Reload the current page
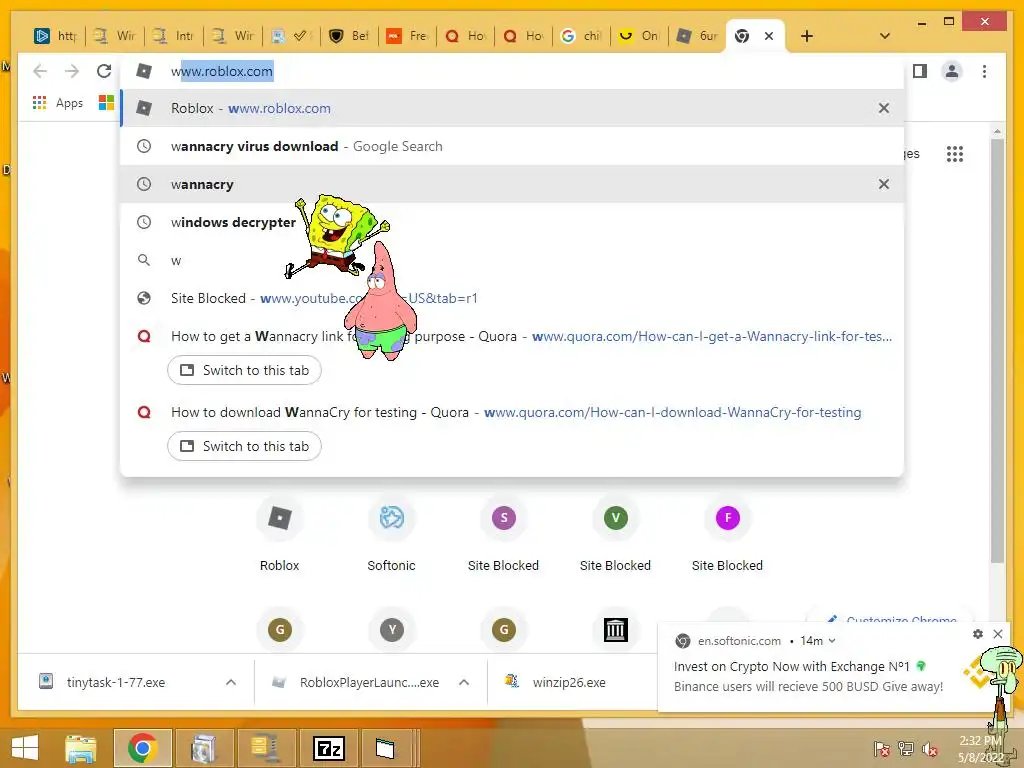The height and width of the screenshot is (768, 1024). (x=104, y=71)
